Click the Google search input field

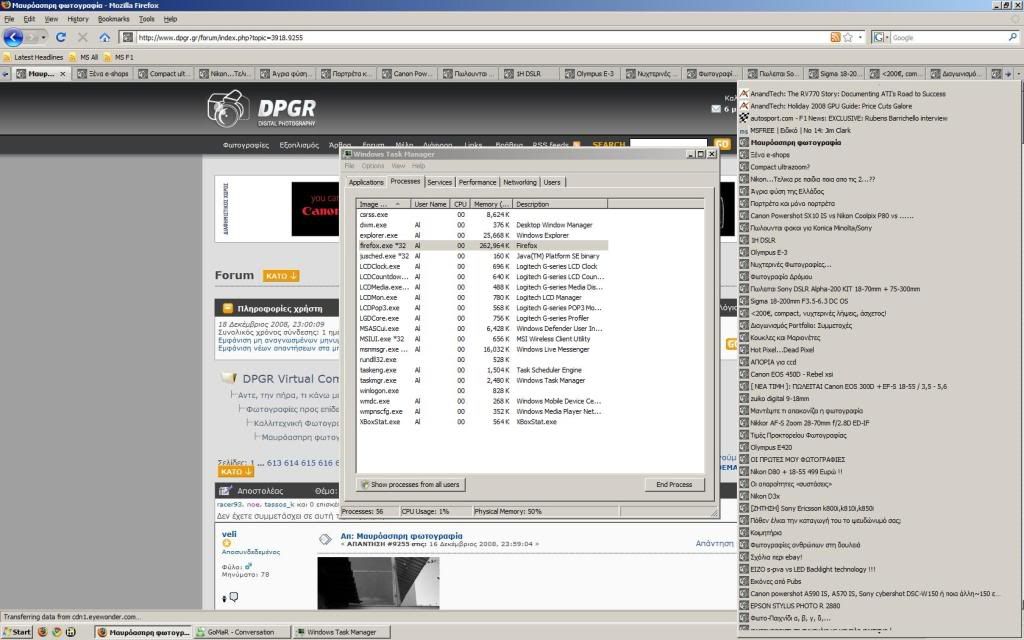click(948, 37)
